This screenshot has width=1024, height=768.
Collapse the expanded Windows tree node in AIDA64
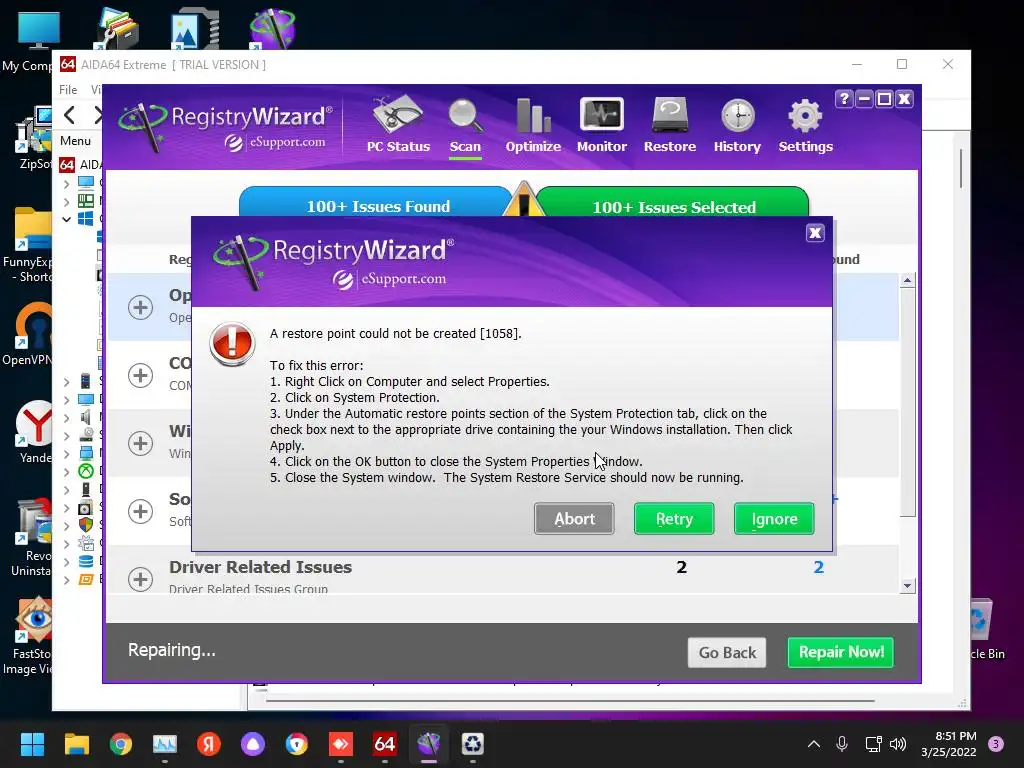point(67,219)
